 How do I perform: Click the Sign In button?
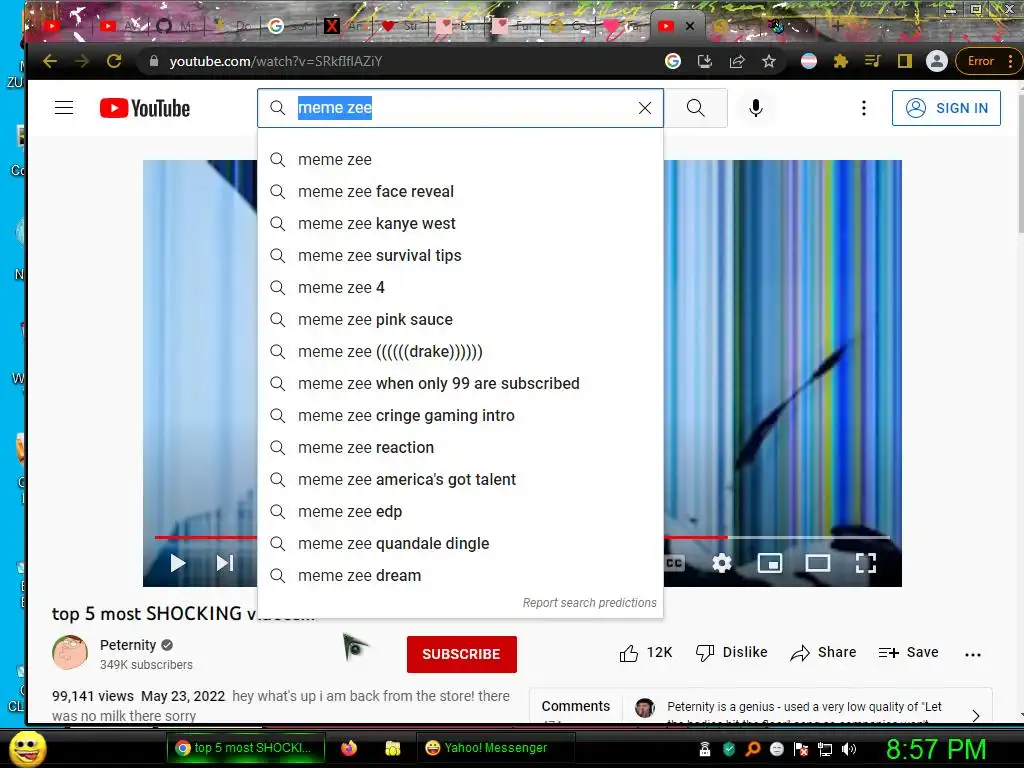pyautogui.click(x=946, y=108)
